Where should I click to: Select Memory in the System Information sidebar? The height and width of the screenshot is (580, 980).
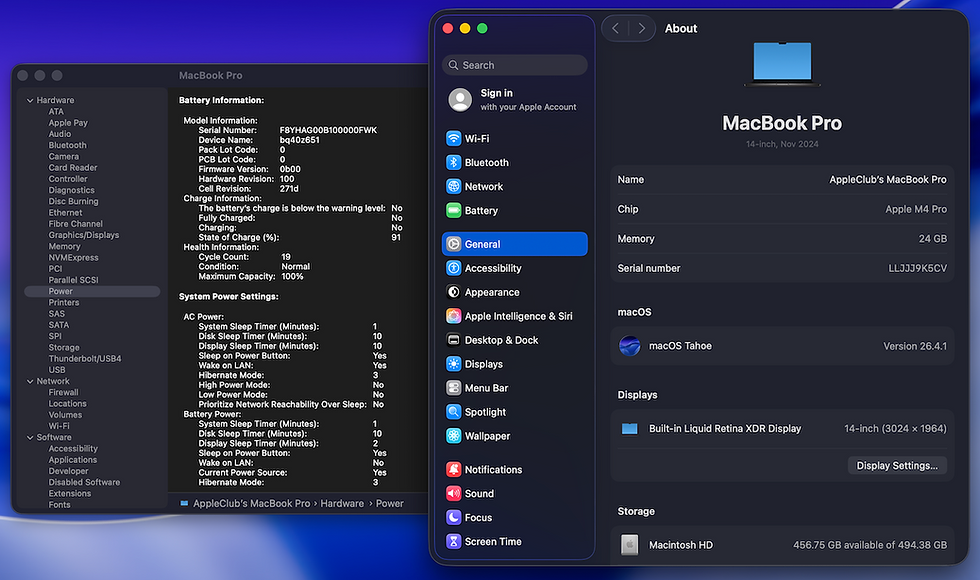pyautogui.click(x=64, y=246)
